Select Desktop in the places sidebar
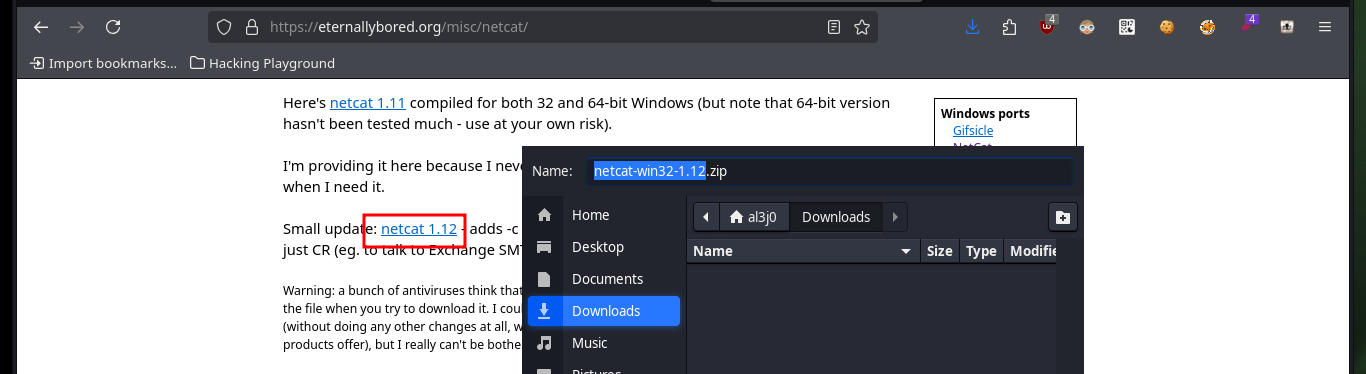 pyautogui.click(x=603, y=247)
